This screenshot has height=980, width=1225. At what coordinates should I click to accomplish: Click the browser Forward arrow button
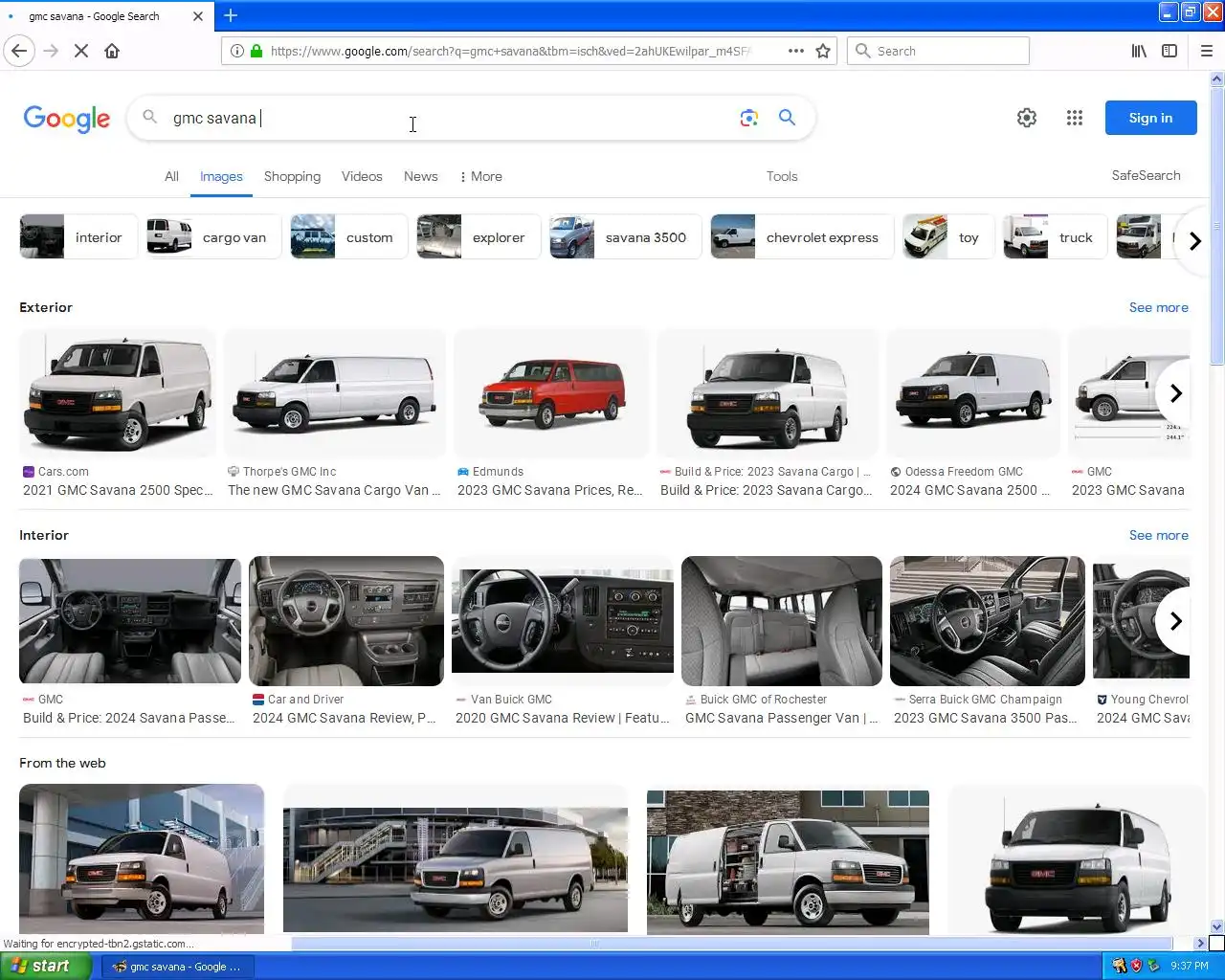(51, 51)
